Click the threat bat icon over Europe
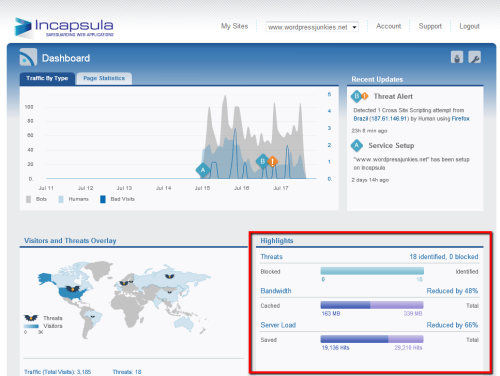The image size is (500, 376). [x=124, y=283]
